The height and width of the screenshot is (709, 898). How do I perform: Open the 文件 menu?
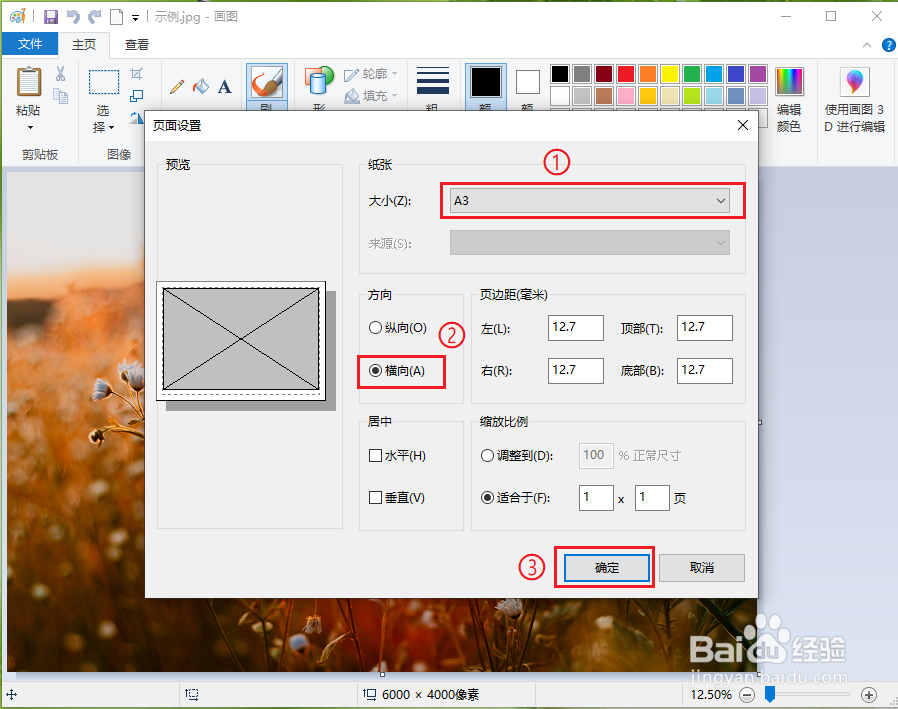[x=30, y=44]
